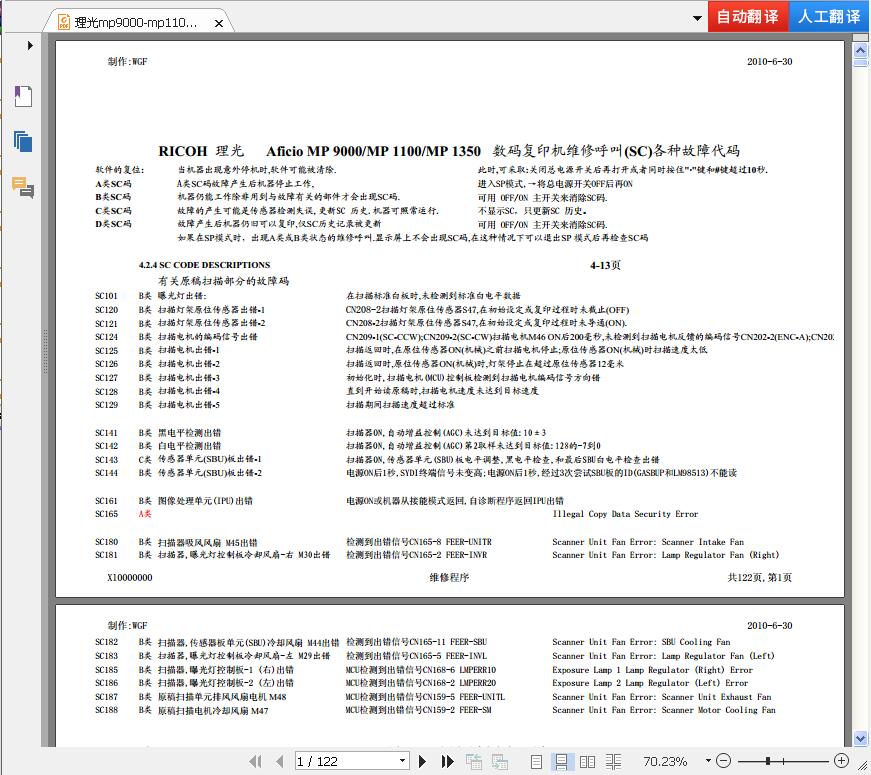871x775 pixels.
Task: Jump to the last page
Action: (447, 761)
